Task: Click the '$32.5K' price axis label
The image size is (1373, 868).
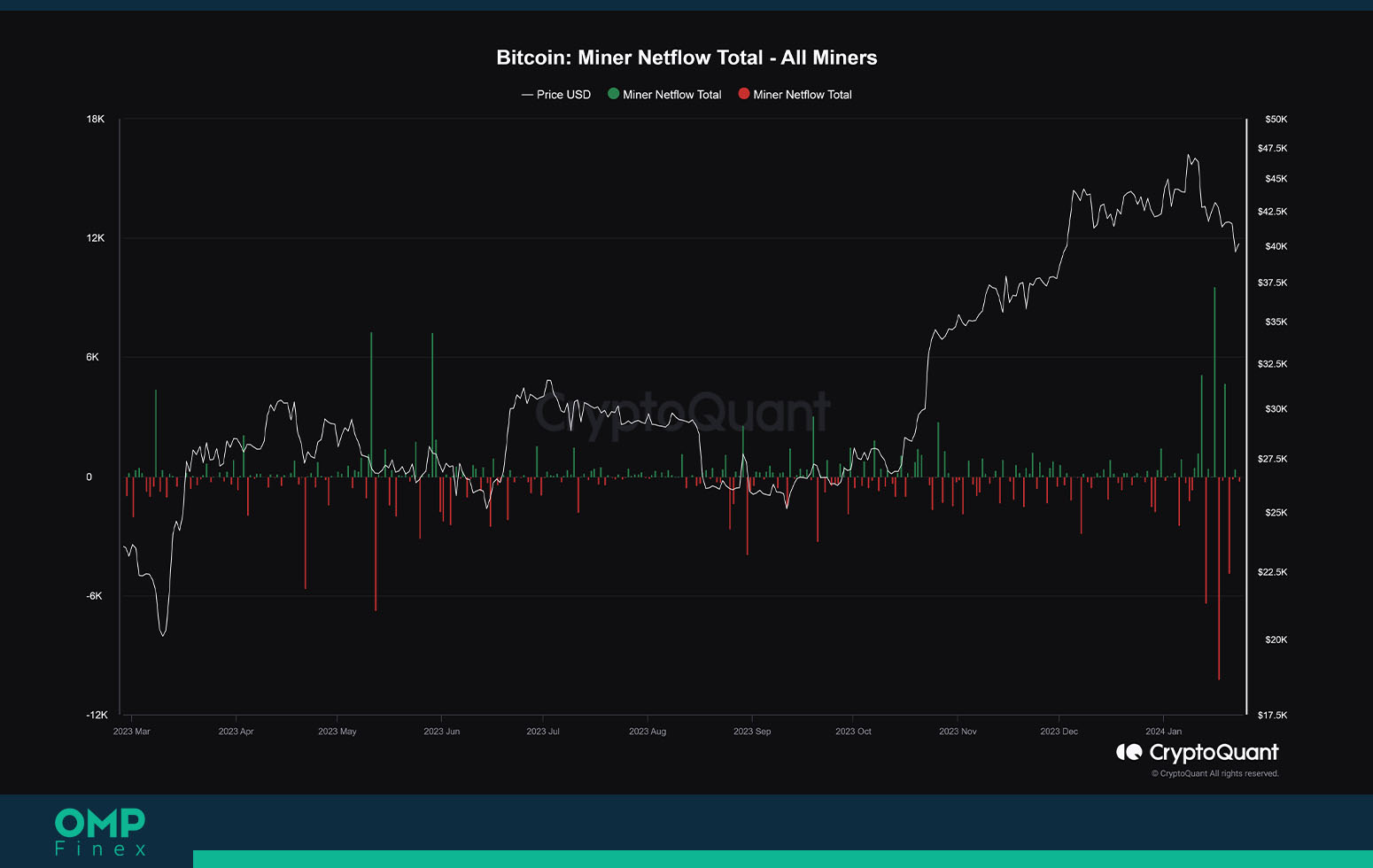Action: coord(1273,363)
